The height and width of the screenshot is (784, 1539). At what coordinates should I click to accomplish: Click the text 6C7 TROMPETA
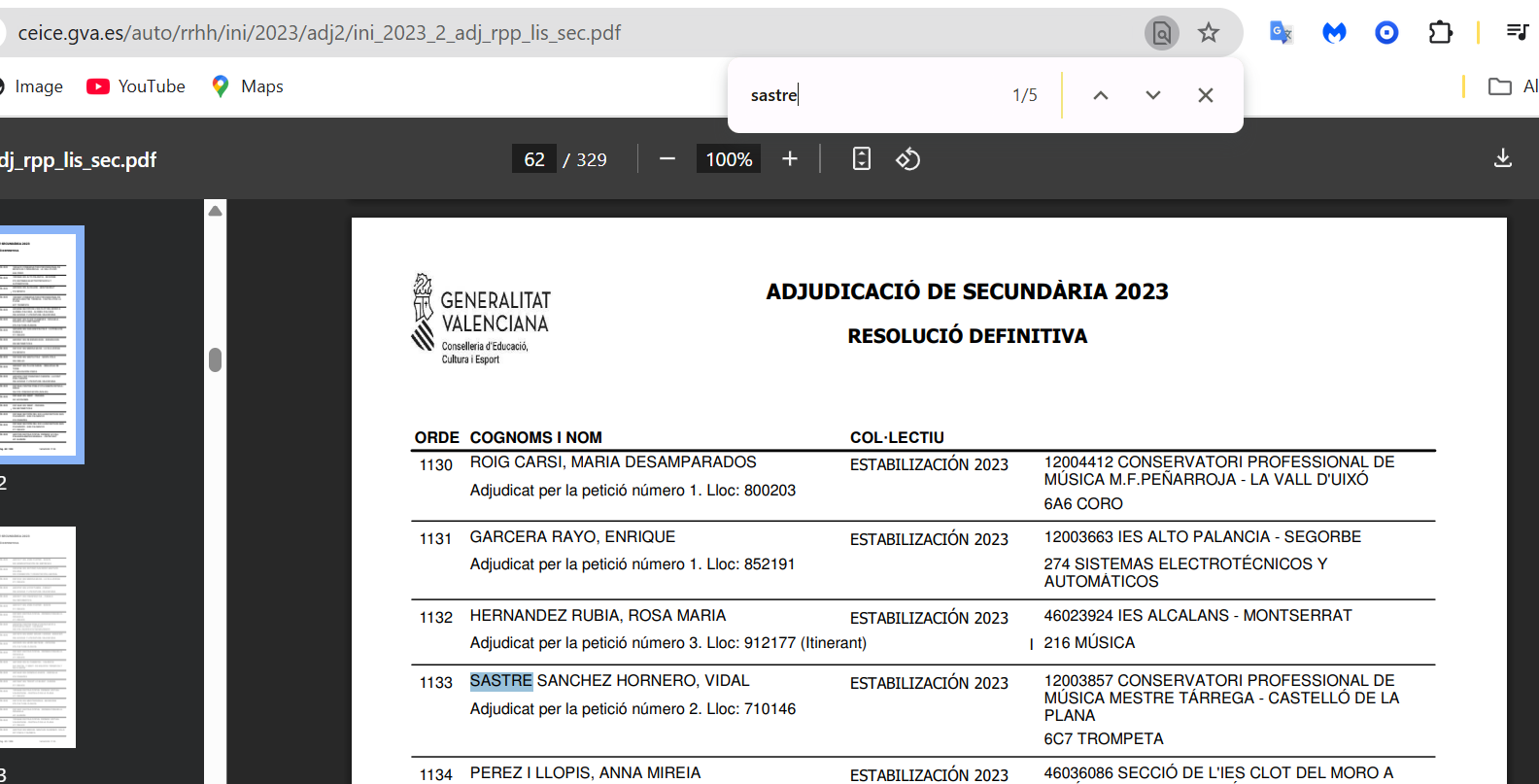tap(1104, 739)
